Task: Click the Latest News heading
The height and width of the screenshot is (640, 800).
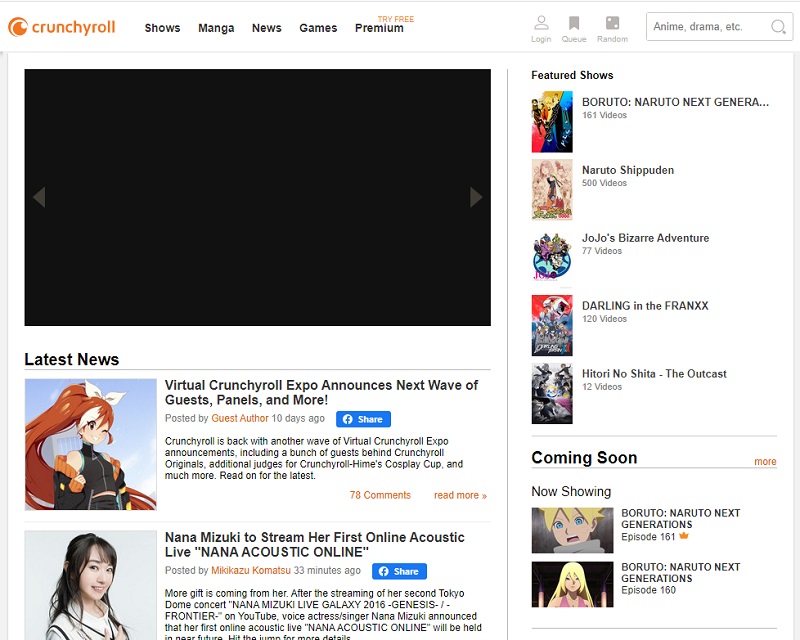Action: click(x=71, y=359)
